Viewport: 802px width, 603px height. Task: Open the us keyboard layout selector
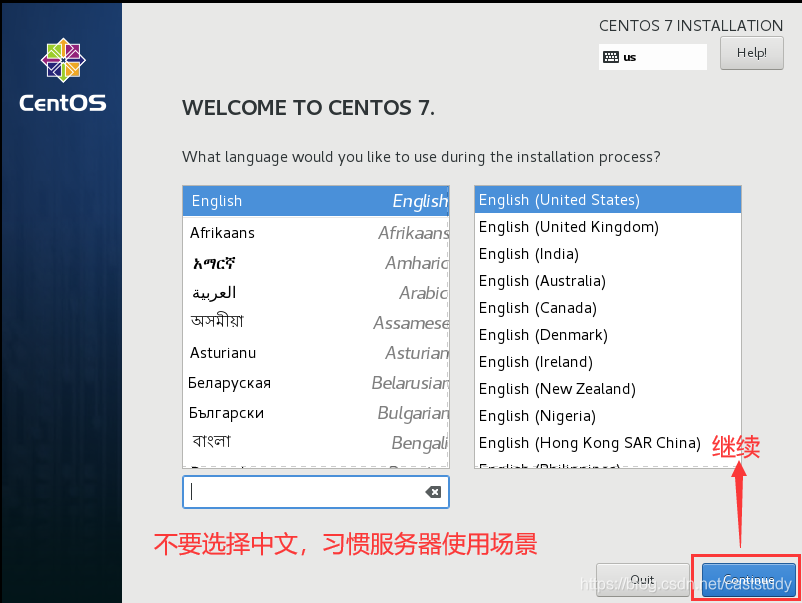click(x=653, y=57)
